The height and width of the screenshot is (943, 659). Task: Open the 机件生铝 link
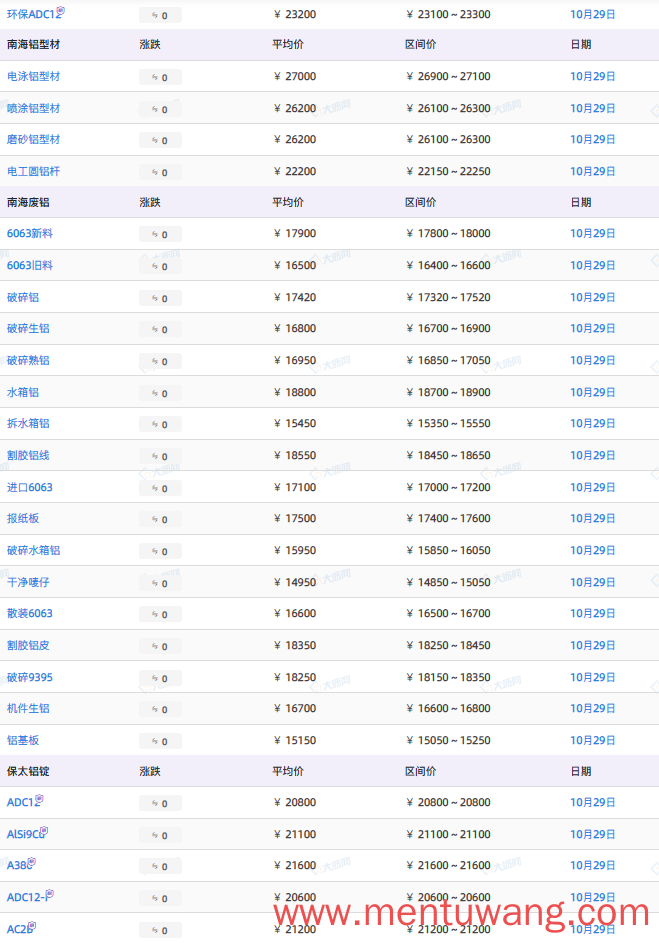[28, 708]
